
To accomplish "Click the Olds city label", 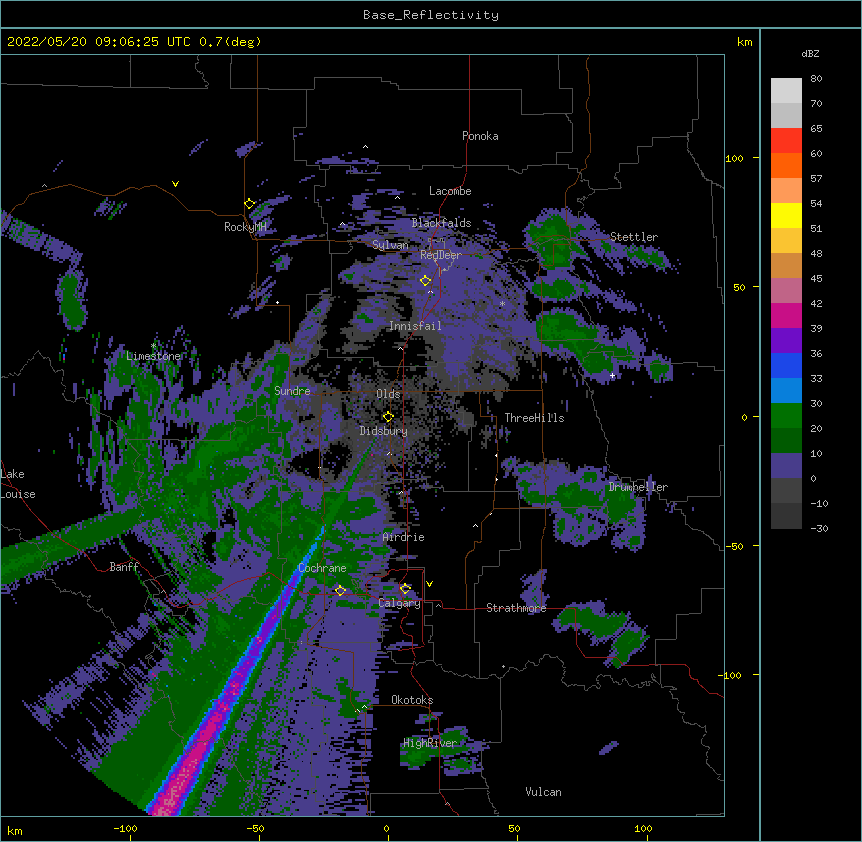I will [x=388, y=394].
